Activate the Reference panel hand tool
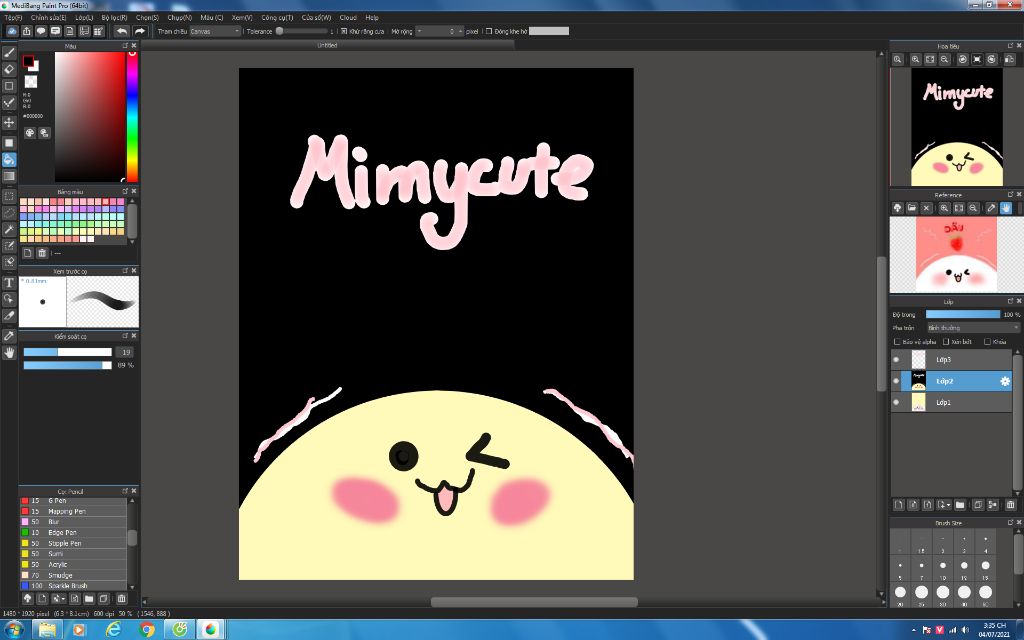This screenshot has width=1024, height=640. click(x=1006, y=208)
